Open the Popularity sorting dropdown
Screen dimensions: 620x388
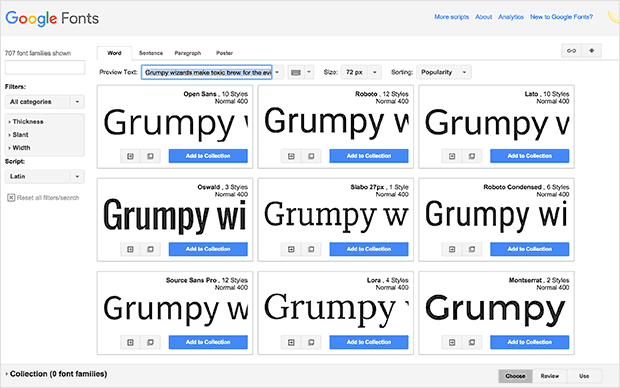444,72
